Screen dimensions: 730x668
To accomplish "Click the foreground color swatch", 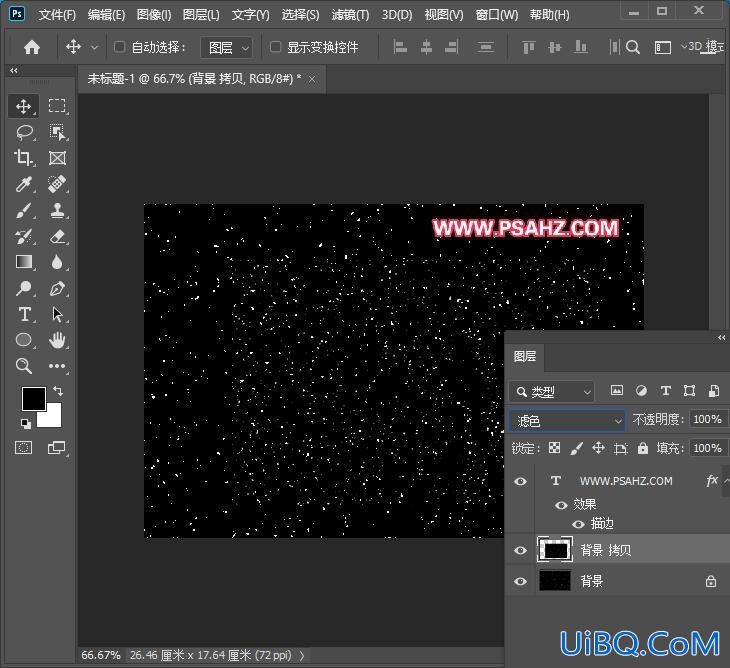I will coord(34,398).
